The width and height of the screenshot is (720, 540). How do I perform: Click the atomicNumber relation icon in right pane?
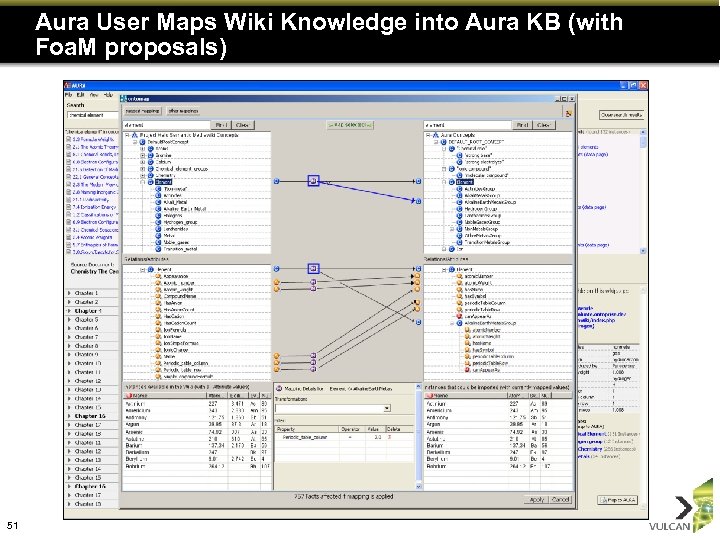[x=459, y=276]
